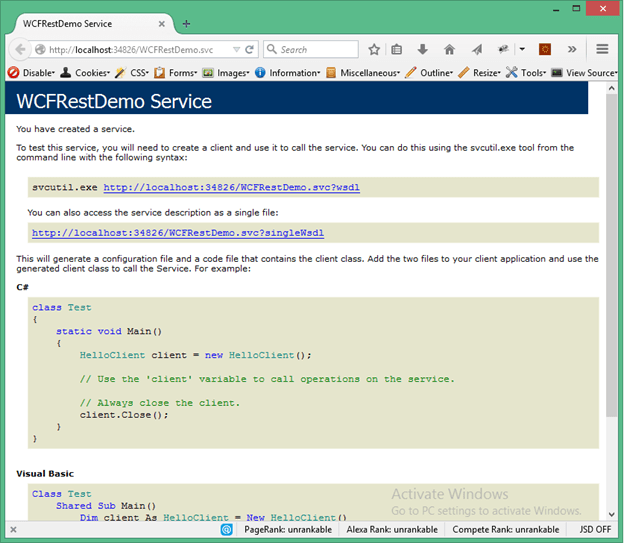The height and width of the screenshot is (543, 624).
Task: Open the Information developer menu
Action: coord(287,73)
